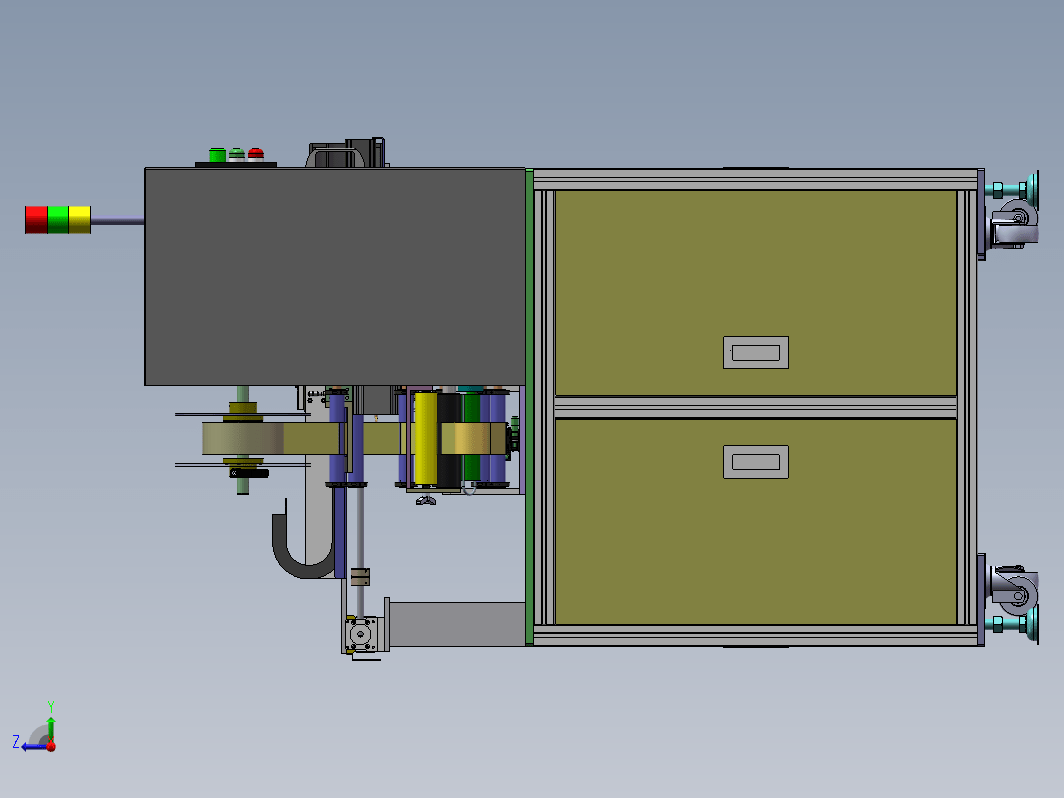Select the wing nut below the rollers
Screen dimensions: 1064x798
426,501
